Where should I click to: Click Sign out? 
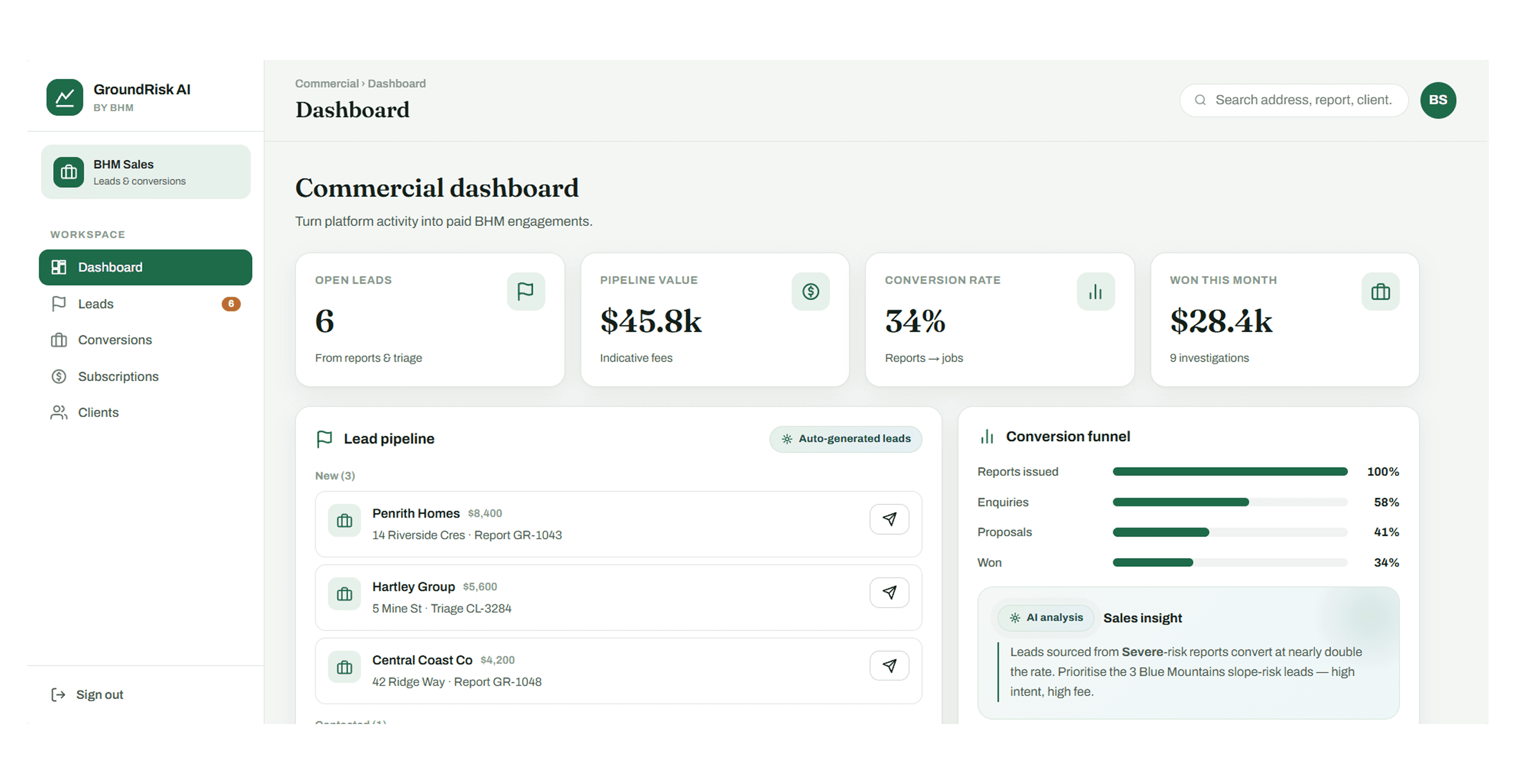[87, 694]
